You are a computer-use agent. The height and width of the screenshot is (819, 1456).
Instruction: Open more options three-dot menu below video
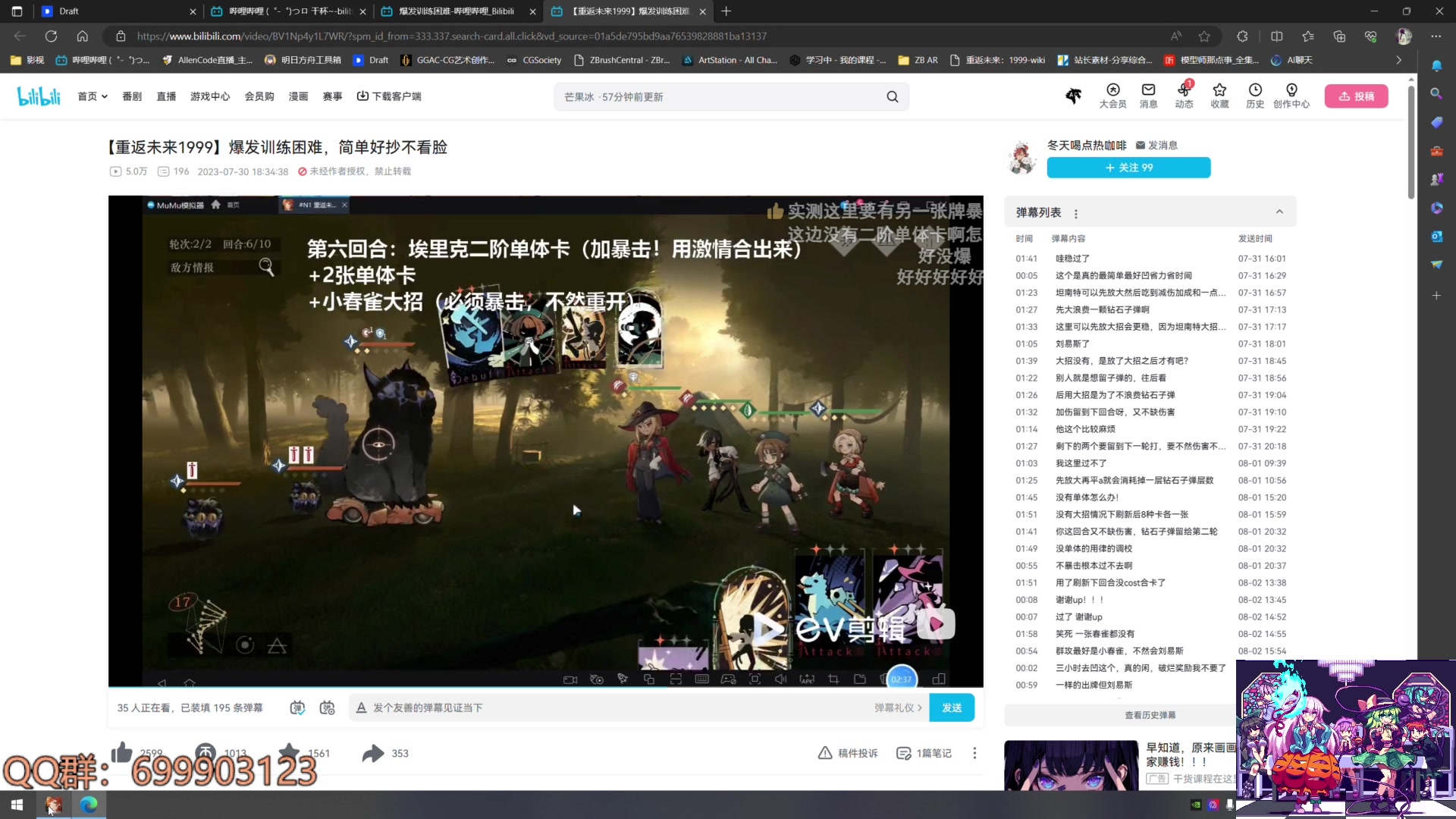974,753
